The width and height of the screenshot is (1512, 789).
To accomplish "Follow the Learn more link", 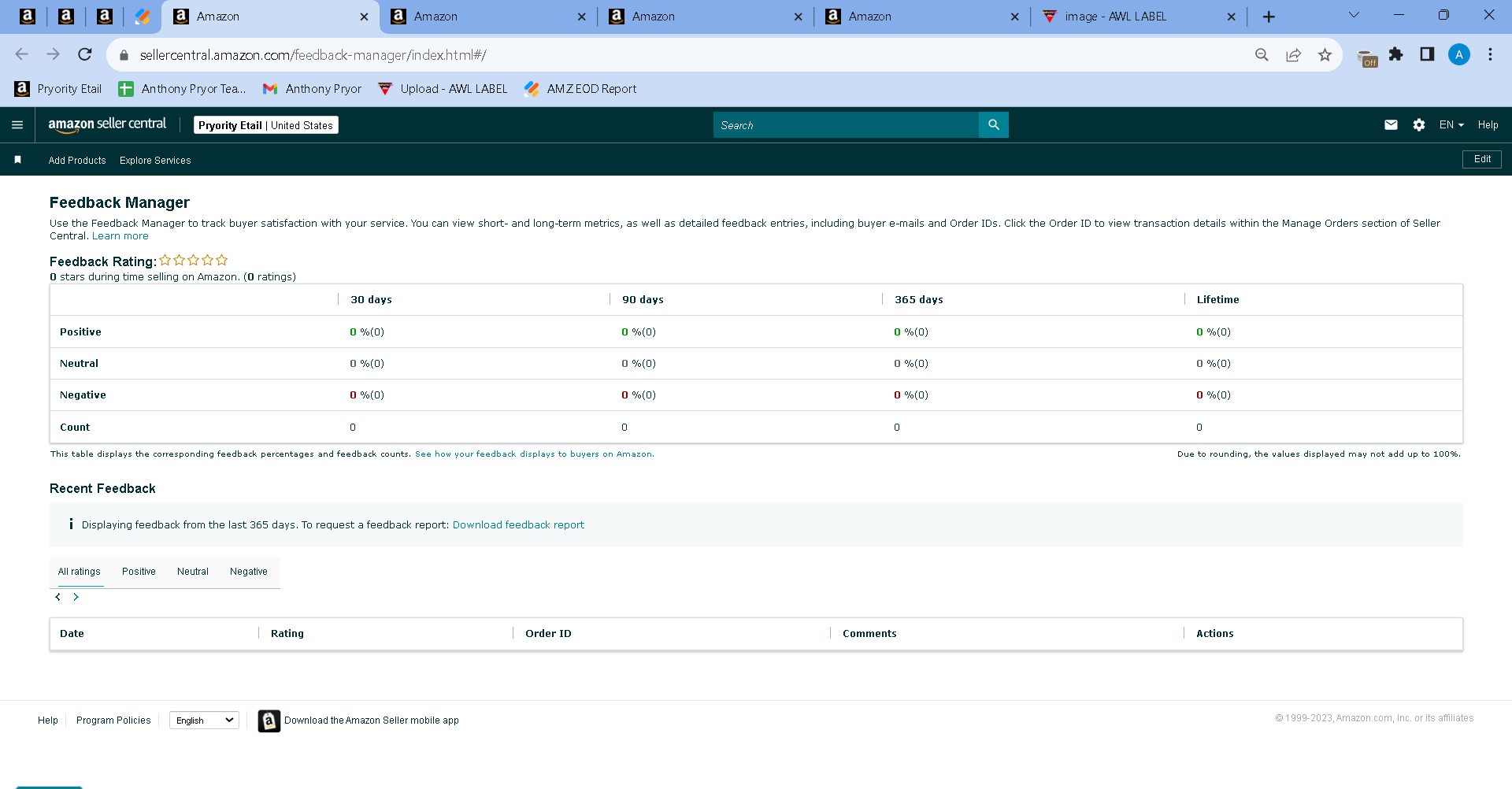I will 120,236.
